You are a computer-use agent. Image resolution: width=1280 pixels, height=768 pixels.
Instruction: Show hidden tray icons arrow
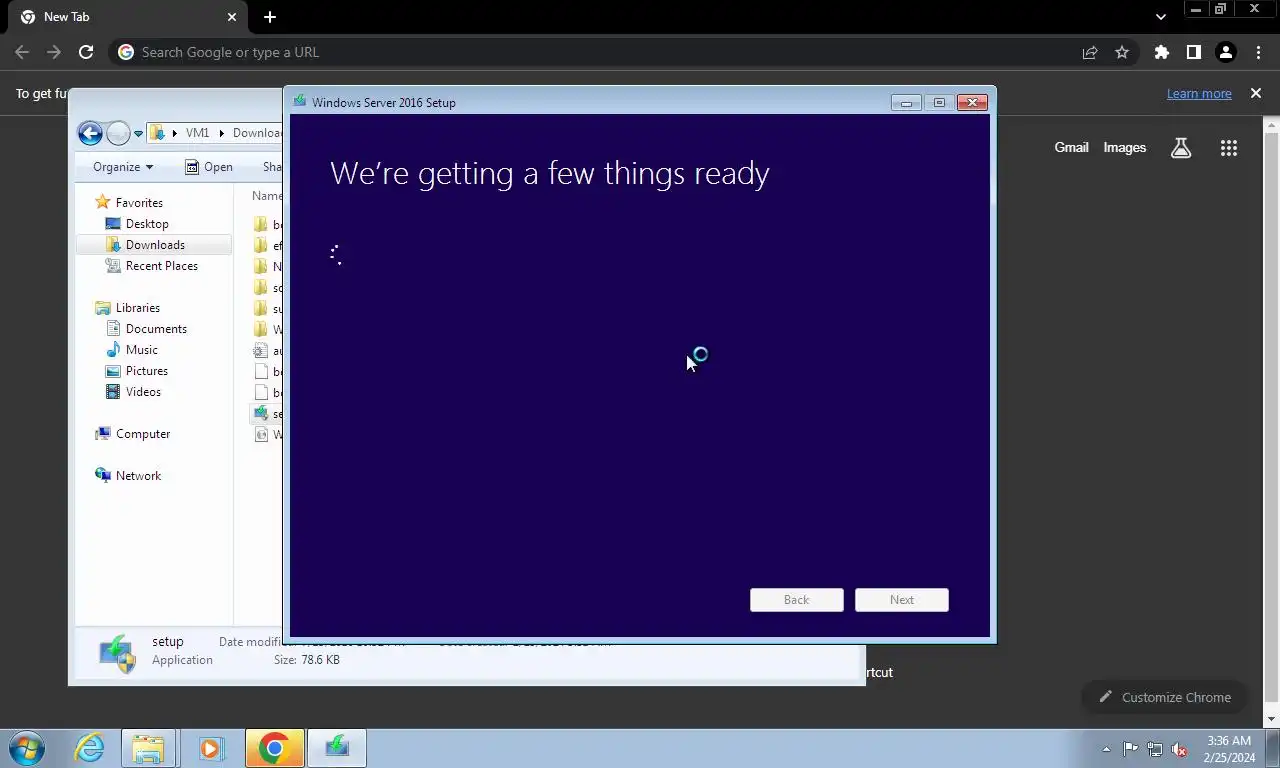tap(1106, 749)
